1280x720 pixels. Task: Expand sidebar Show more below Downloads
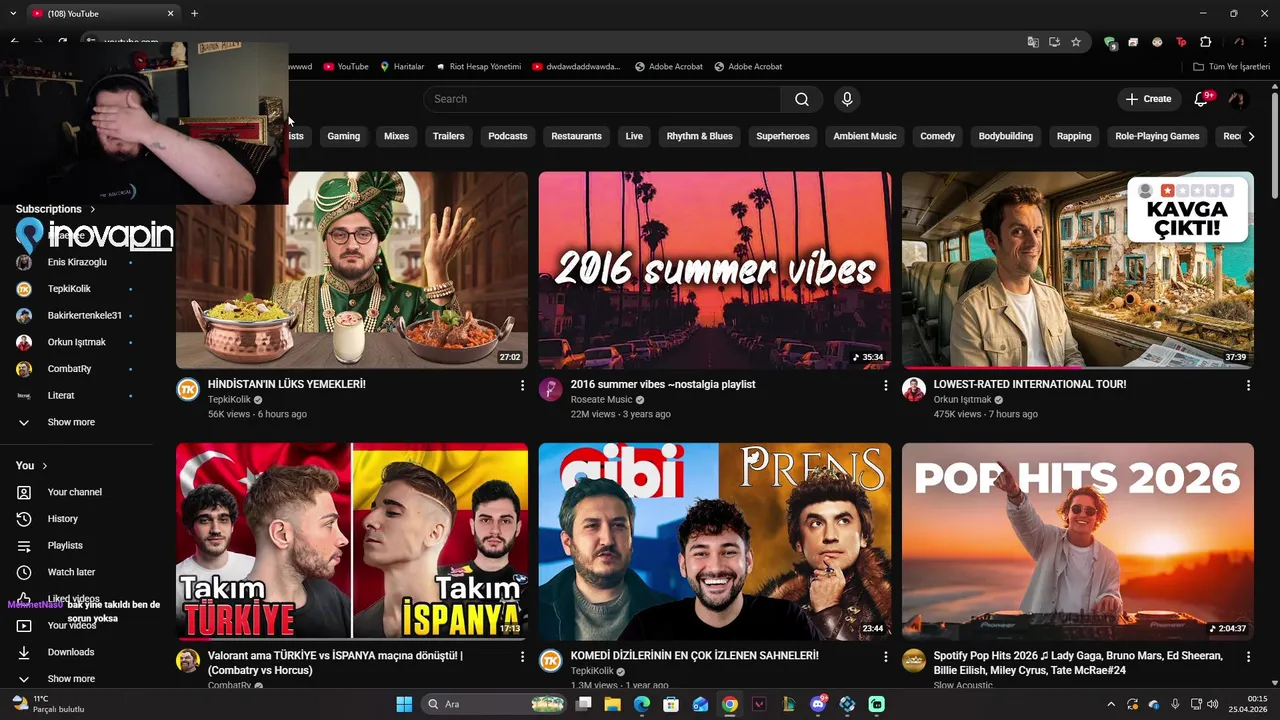72,679
